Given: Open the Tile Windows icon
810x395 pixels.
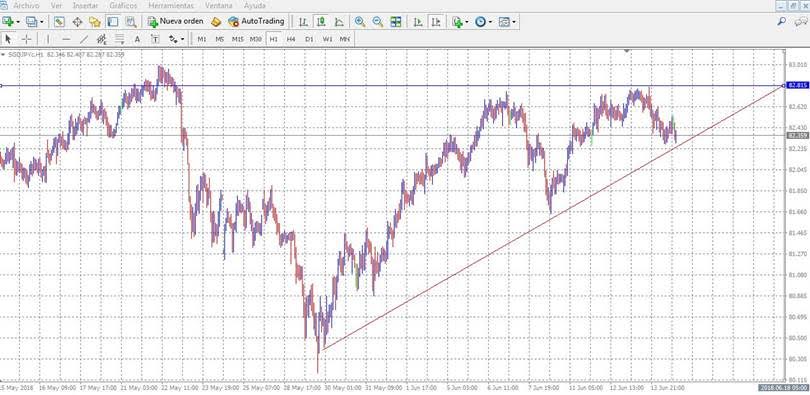Looking at the screenshot, I should point(396,22).
